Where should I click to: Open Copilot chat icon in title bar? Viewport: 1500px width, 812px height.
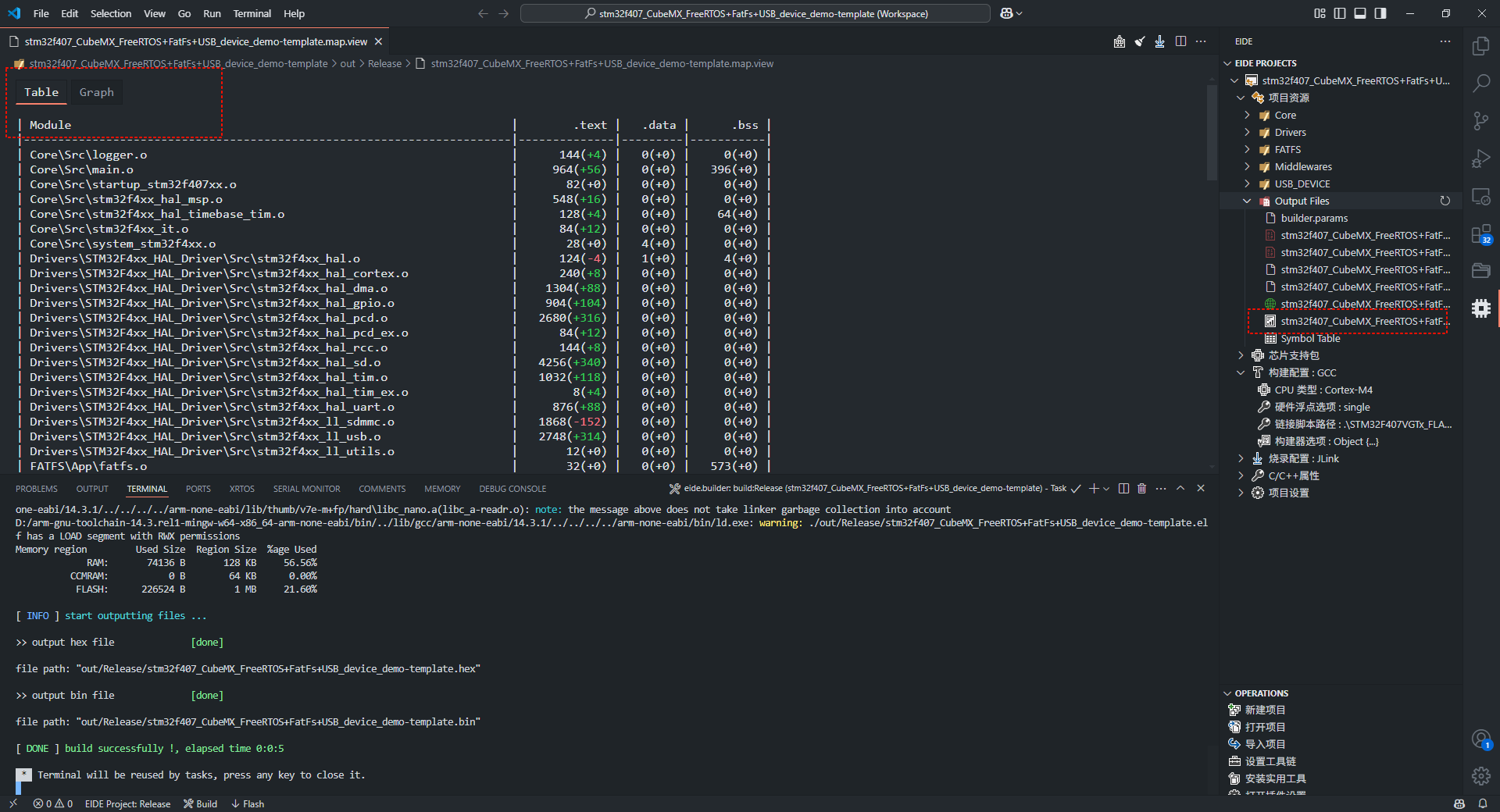(x=1007, y=13)
